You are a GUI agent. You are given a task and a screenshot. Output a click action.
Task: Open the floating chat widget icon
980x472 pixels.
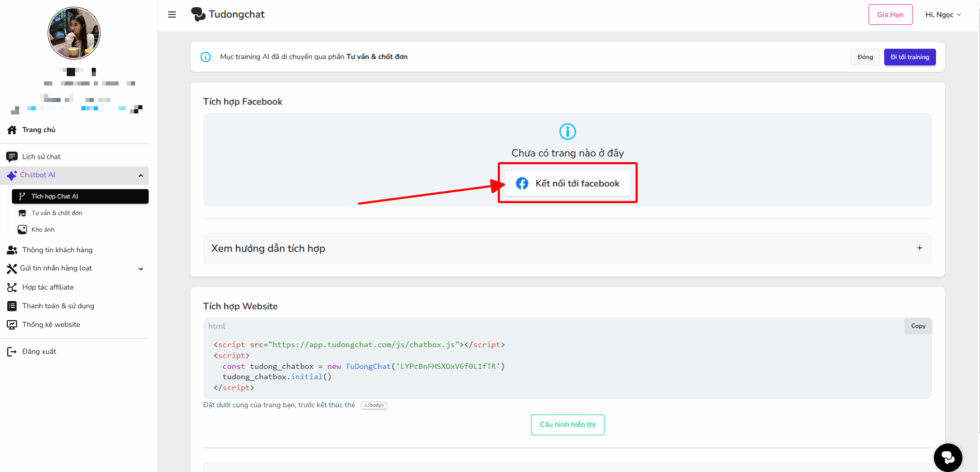click(x=948, y=457)
